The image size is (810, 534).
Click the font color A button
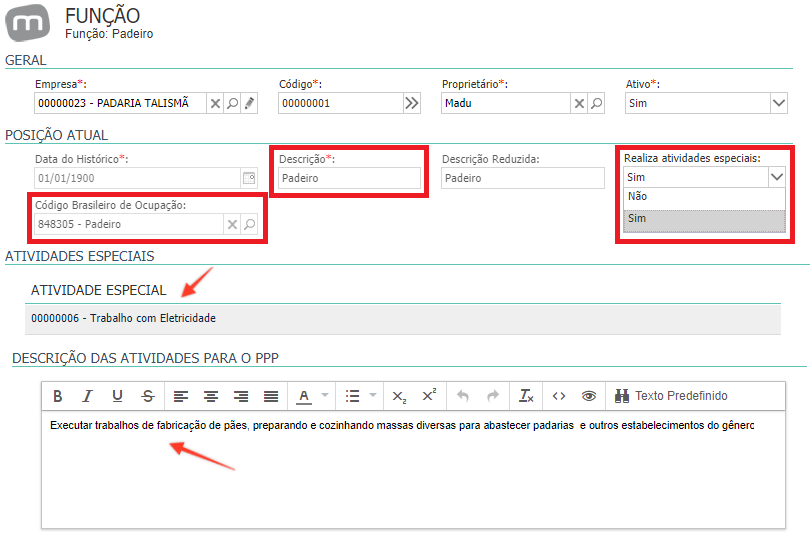point(304,396)
